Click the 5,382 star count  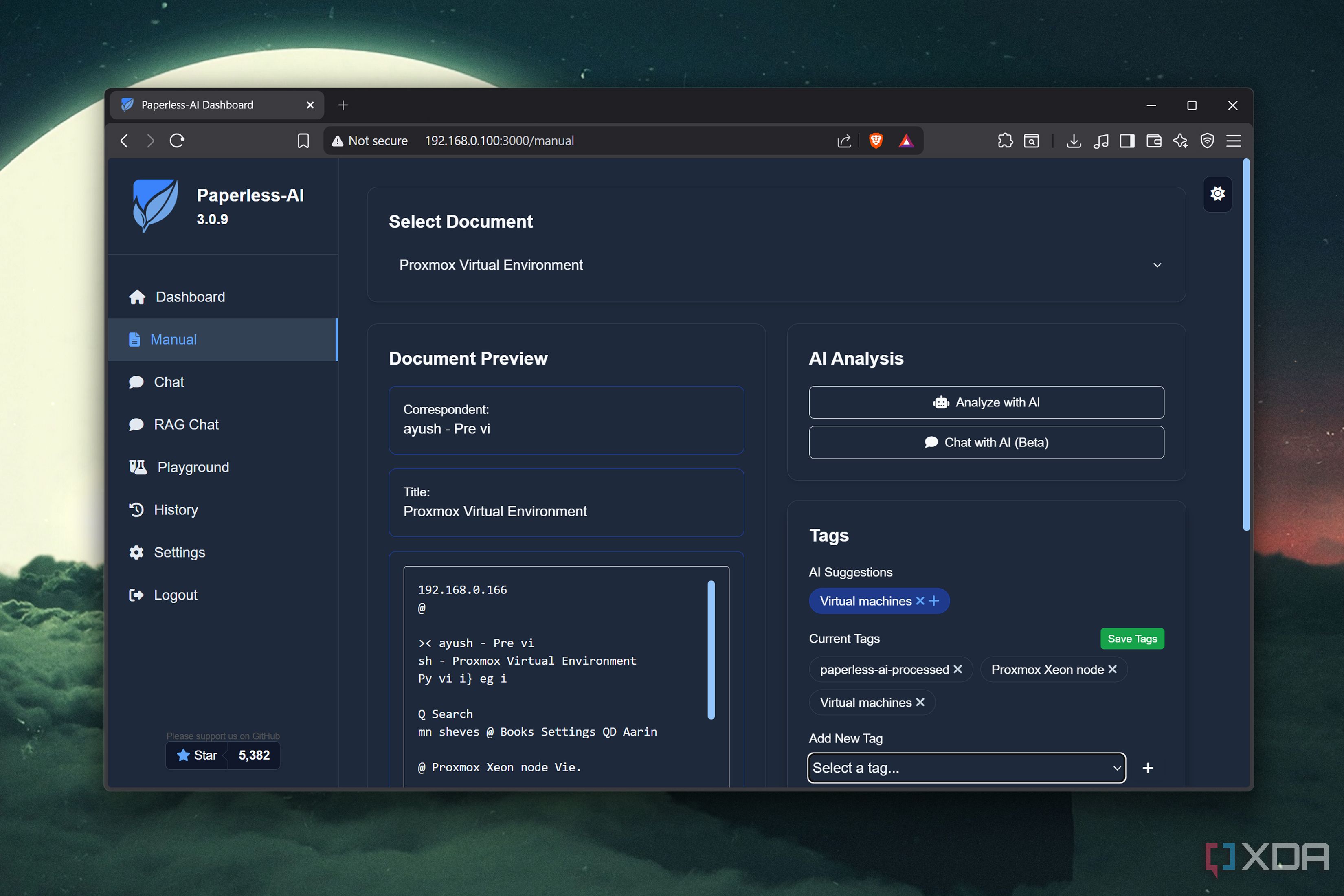click(x=254, y=755)
